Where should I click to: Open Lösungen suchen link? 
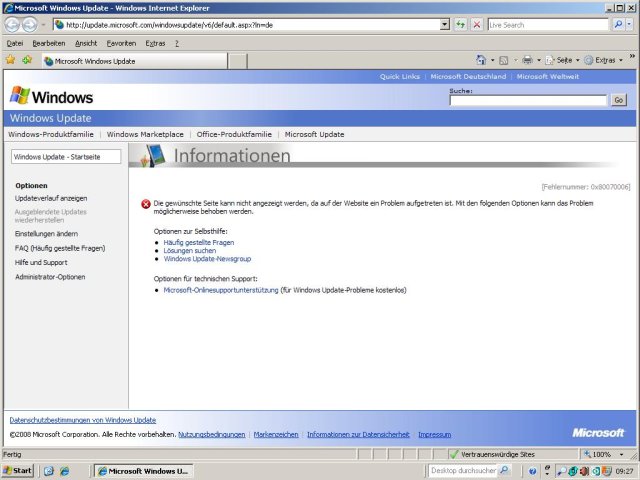pos(190,251)
